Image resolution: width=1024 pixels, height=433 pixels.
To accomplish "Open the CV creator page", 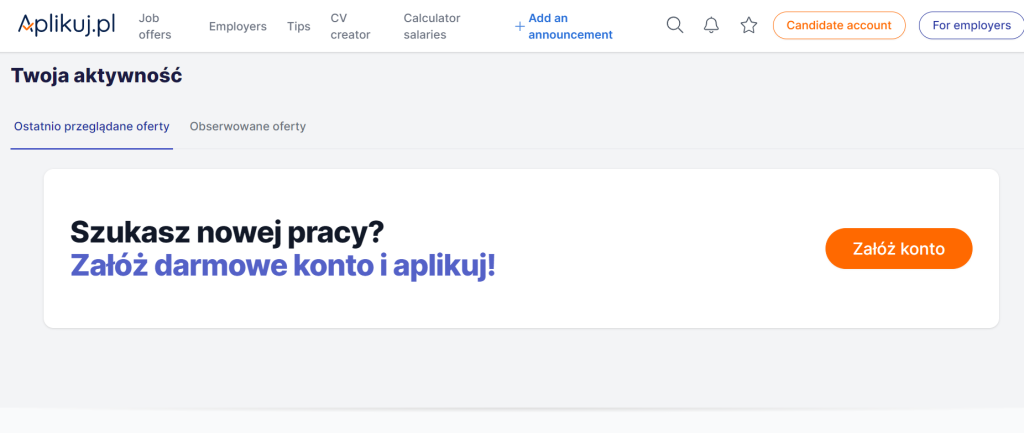I will click(x=350, y=26).
